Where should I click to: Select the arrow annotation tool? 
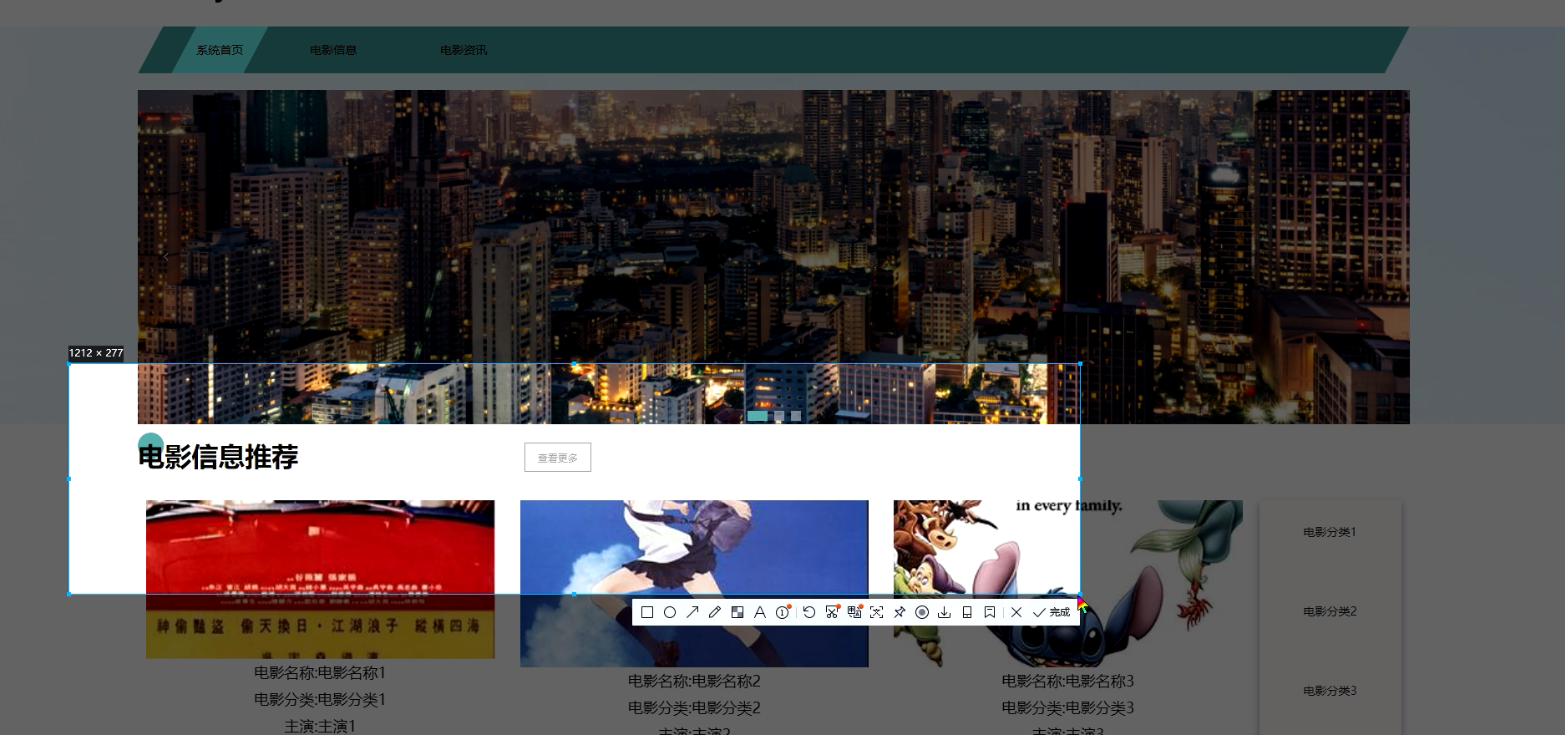[x=692, y=612]
